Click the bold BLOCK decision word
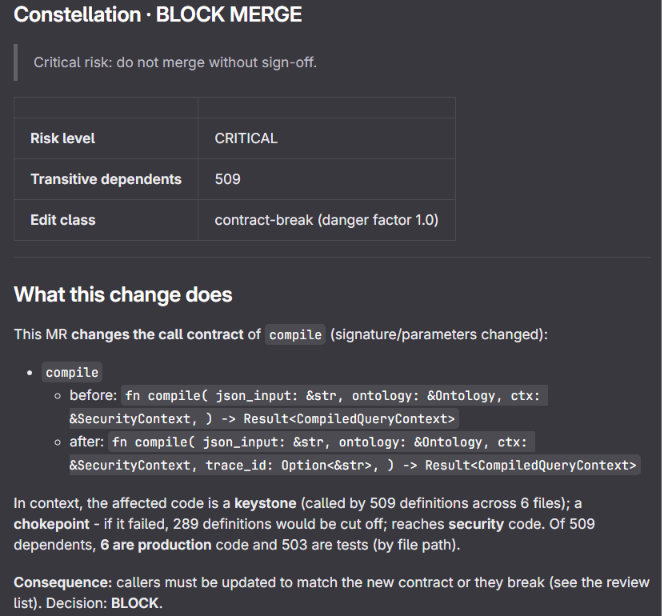The height and width of the screenshot is (616, 662). [x=136, y=603]
